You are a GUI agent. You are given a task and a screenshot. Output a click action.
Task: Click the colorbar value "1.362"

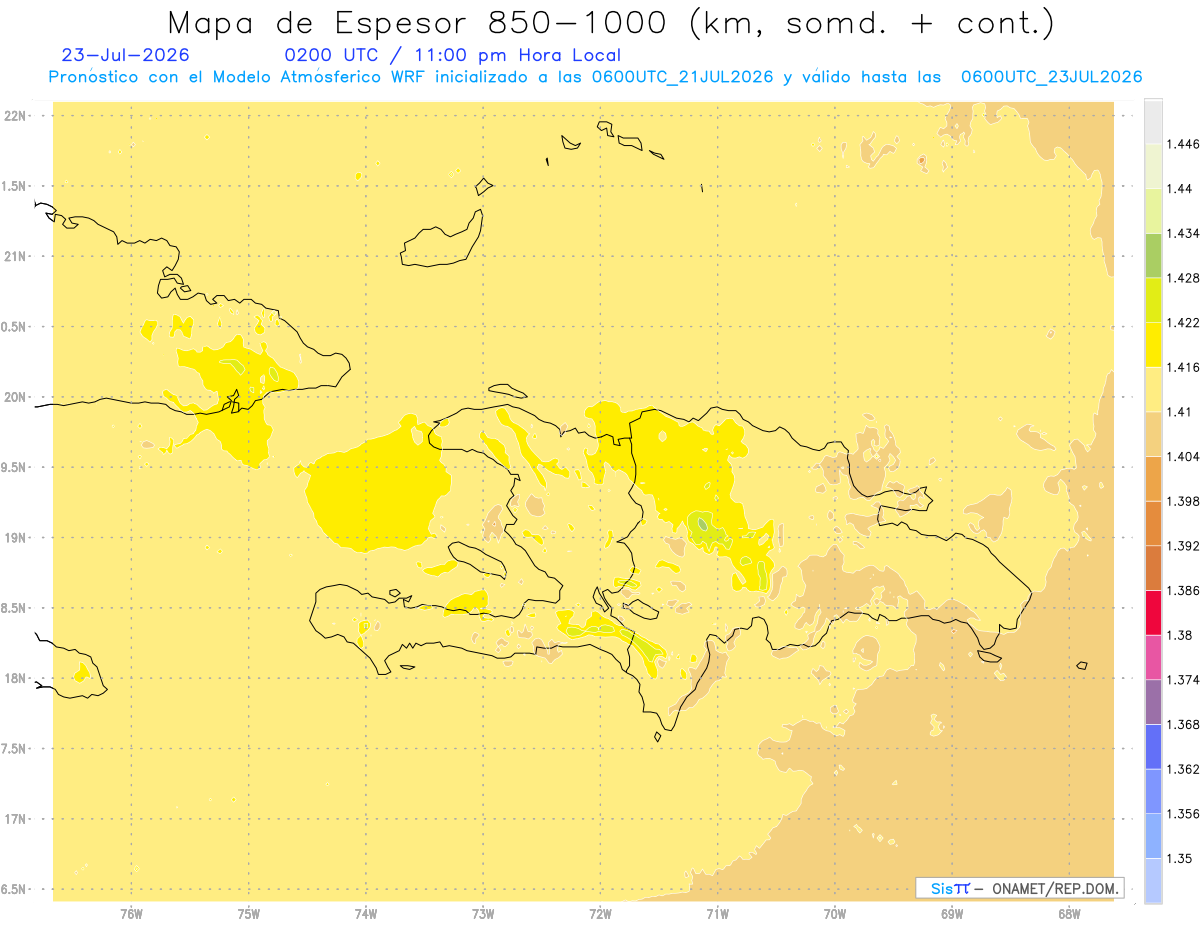coord(1181,769)
